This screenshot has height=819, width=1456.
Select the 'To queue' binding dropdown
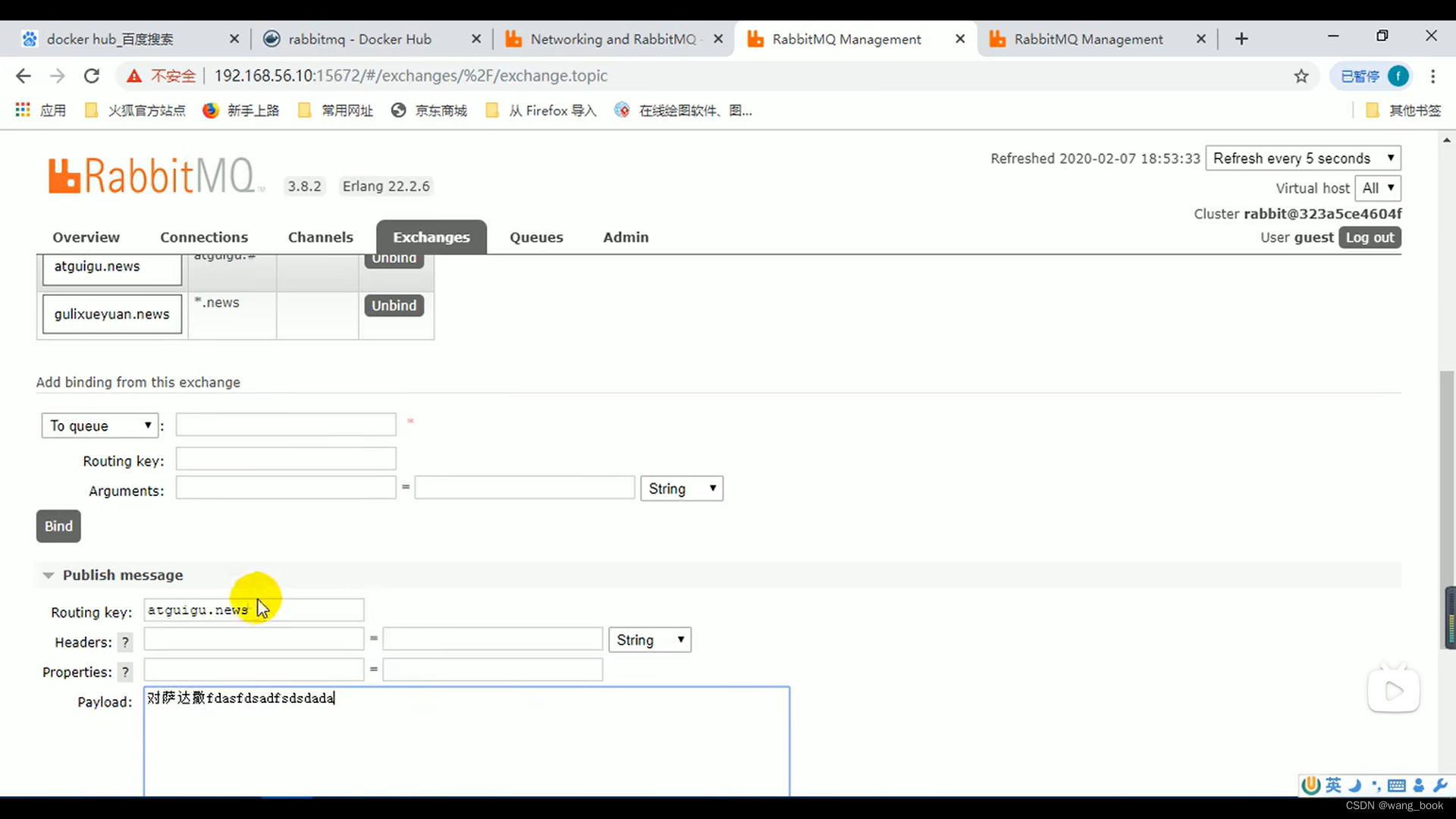click(x=98, y=426)
